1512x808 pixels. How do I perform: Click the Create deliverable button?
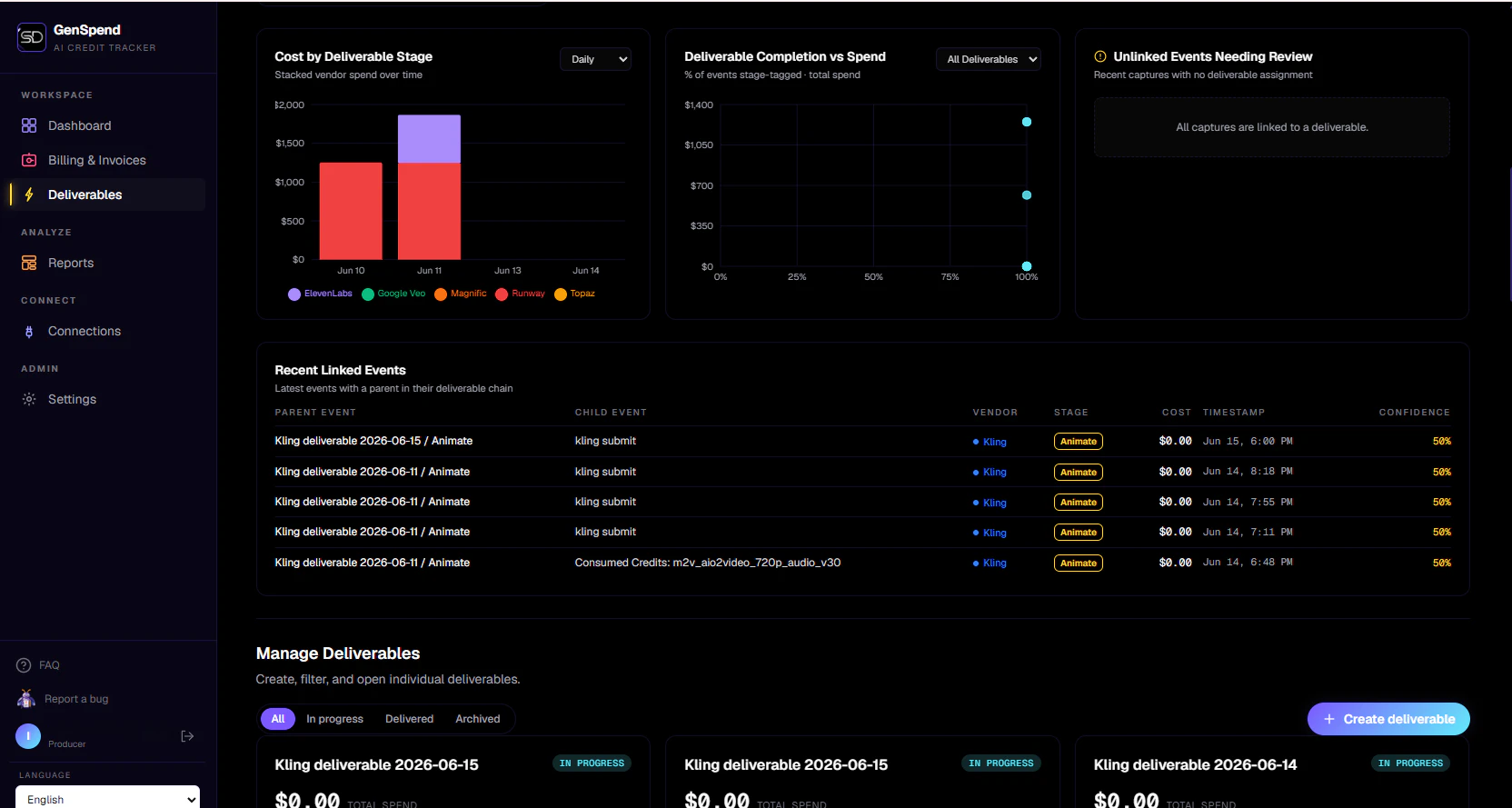1388,719
